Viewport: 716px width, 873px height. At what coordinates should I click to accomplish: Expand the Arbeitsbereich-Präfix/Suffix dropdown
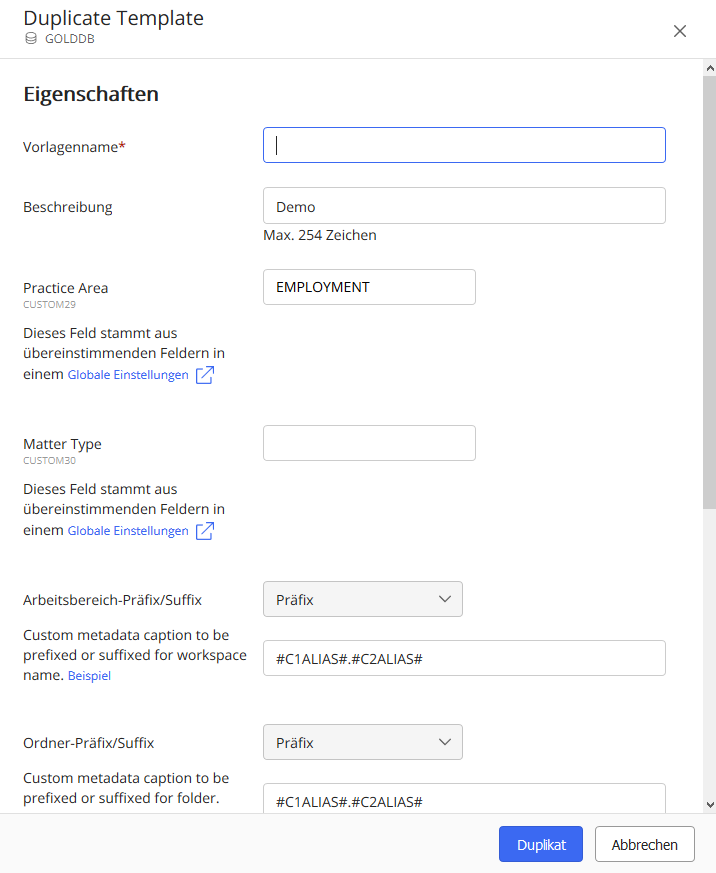click(362, 600)
